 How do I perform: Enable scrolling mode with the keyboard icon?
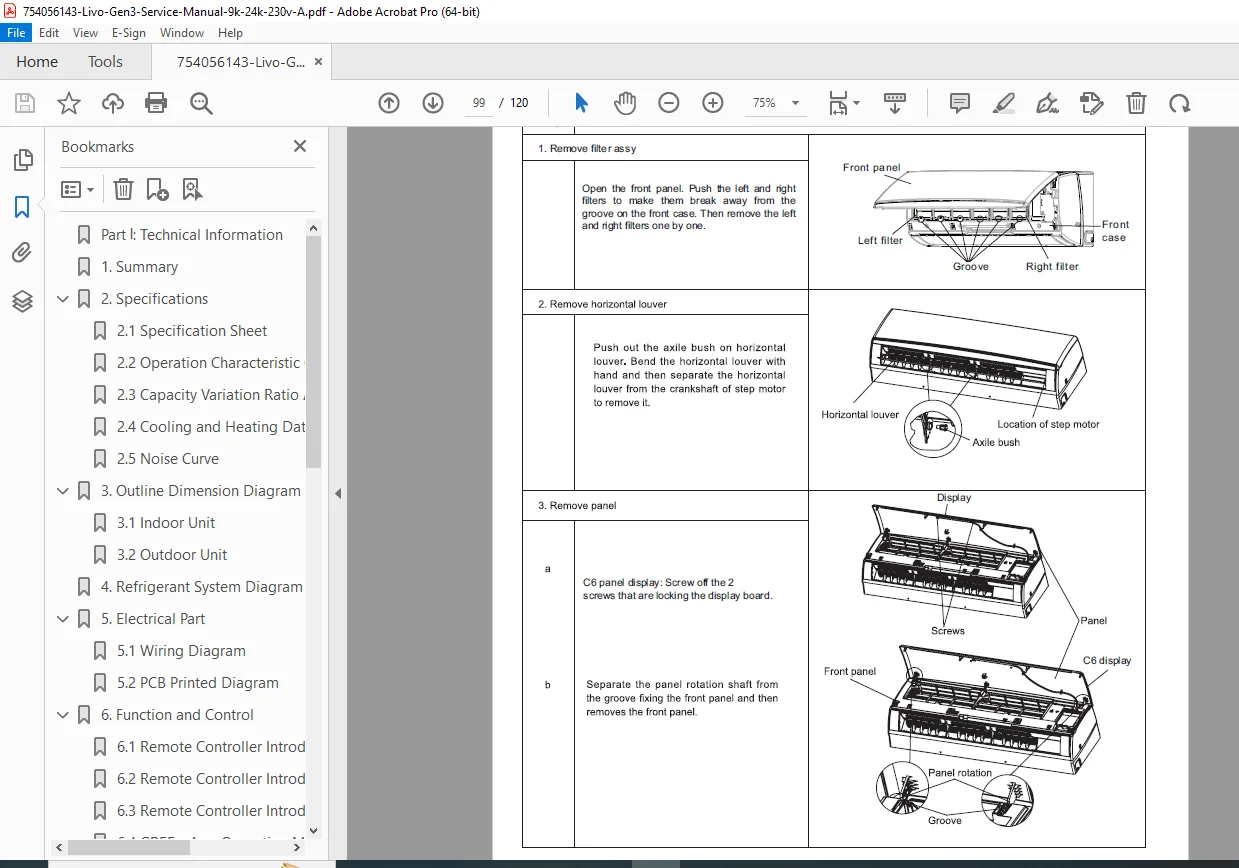895,103
